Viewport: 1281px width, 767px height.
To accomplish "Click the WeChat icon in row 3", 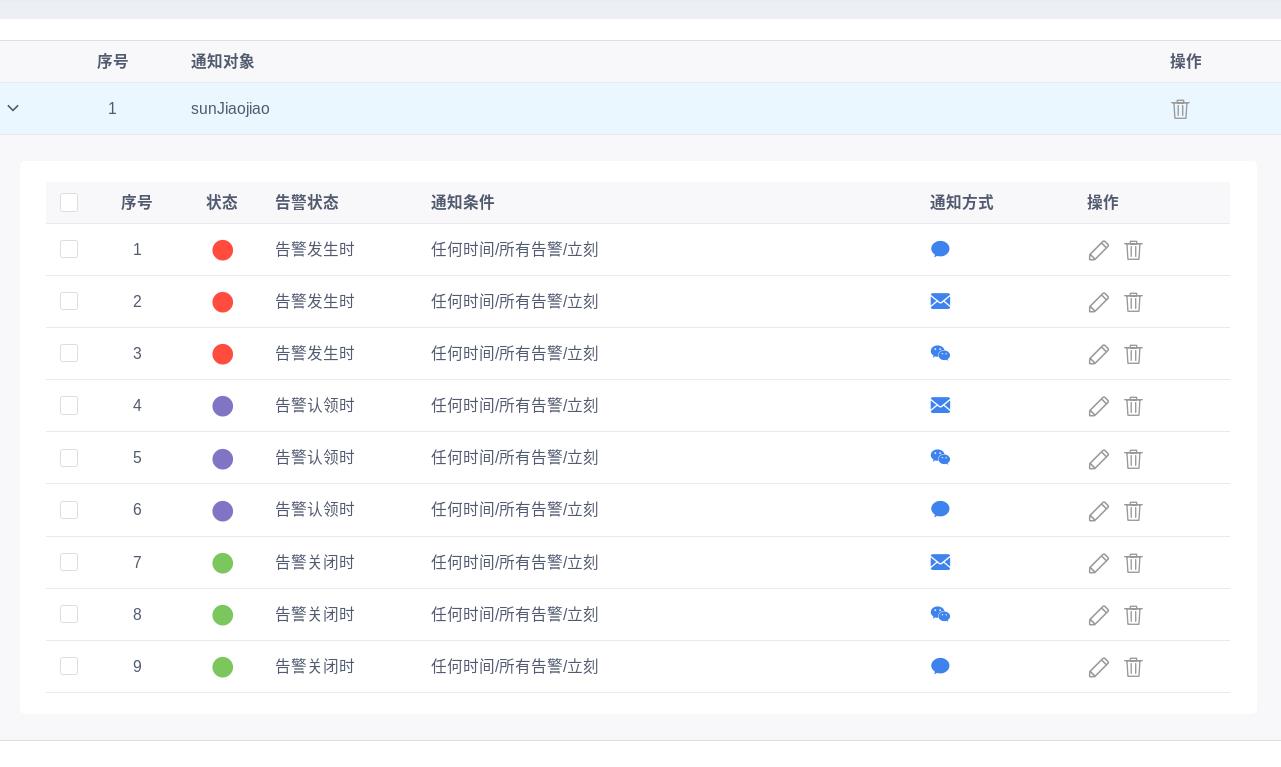I will pos(940,353).
